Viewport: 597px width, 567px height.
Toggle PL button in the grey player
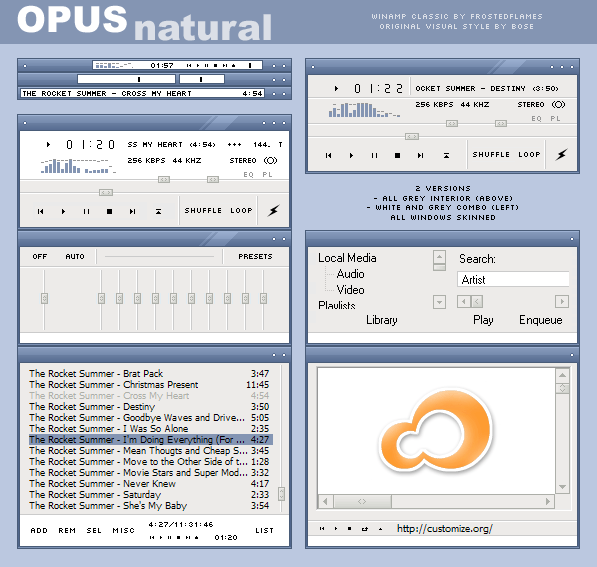point(555,118)
